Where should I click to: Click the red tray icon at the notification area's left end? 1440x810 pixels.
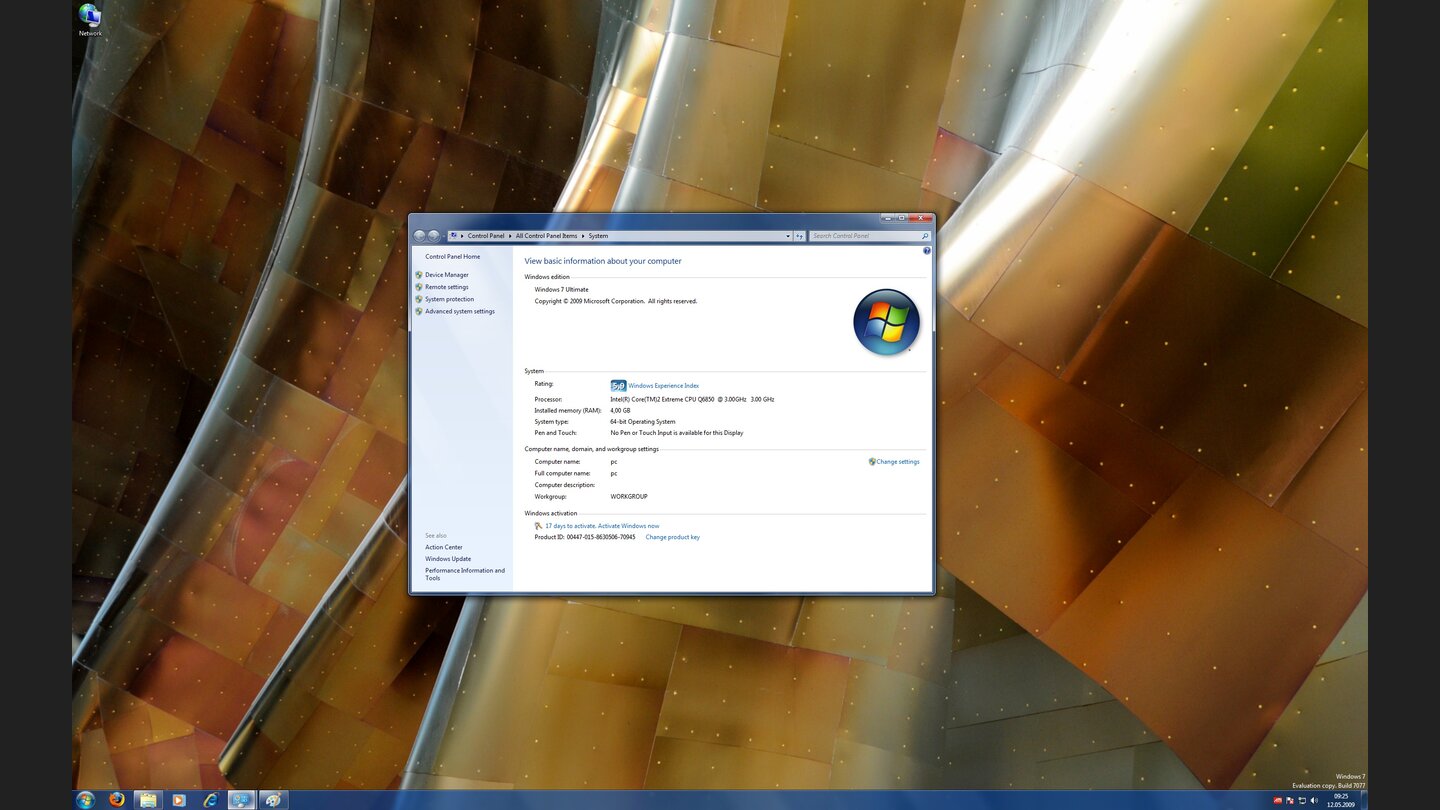(1278, 800)
